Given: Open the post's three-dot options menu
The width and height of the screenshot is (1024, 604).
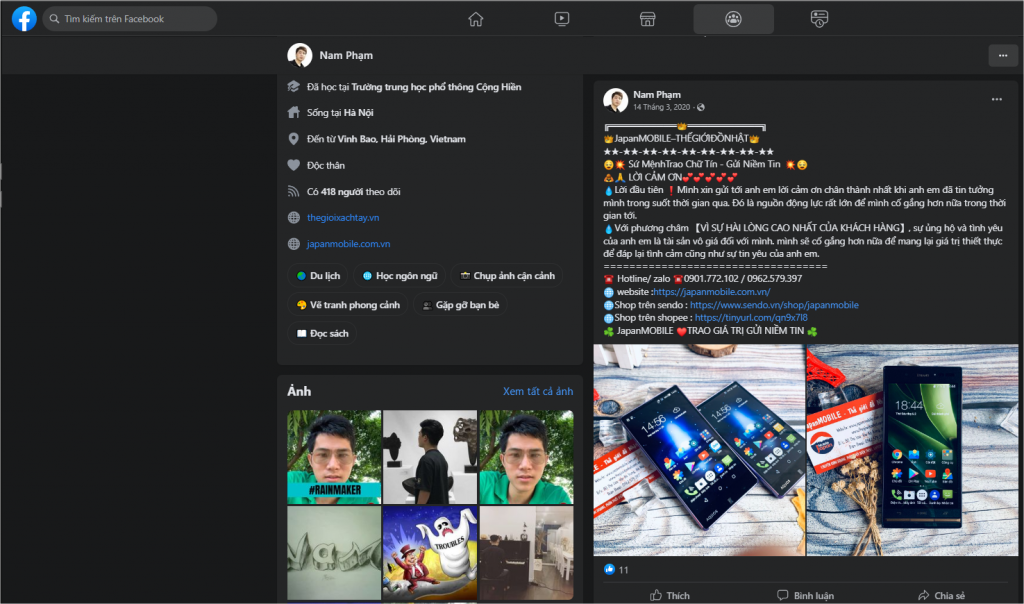Looking at the screenshot, I should point(996,100).
